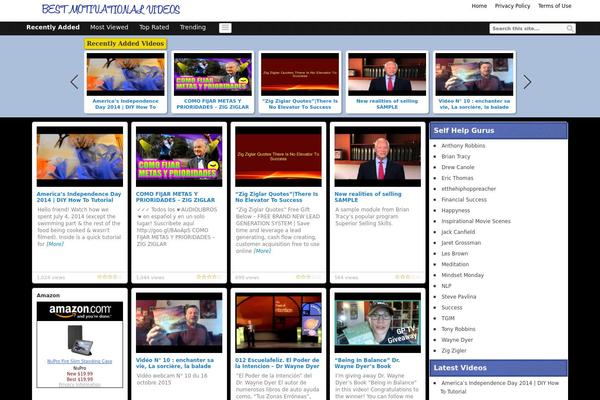
Task: Open grid thumbnail of COMO FIJAR METAS video
Action: (x=179, y=157)
